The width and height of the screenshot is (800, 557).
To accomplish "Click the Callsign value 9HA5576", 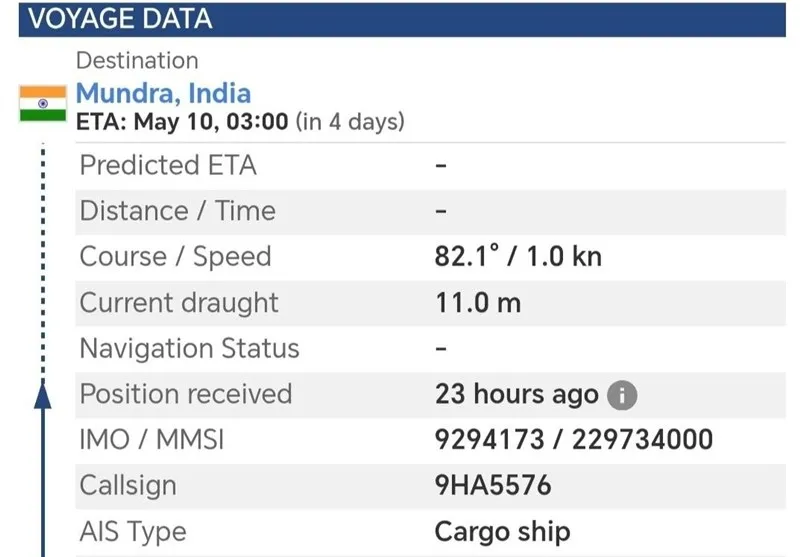I will coord(493,485).
